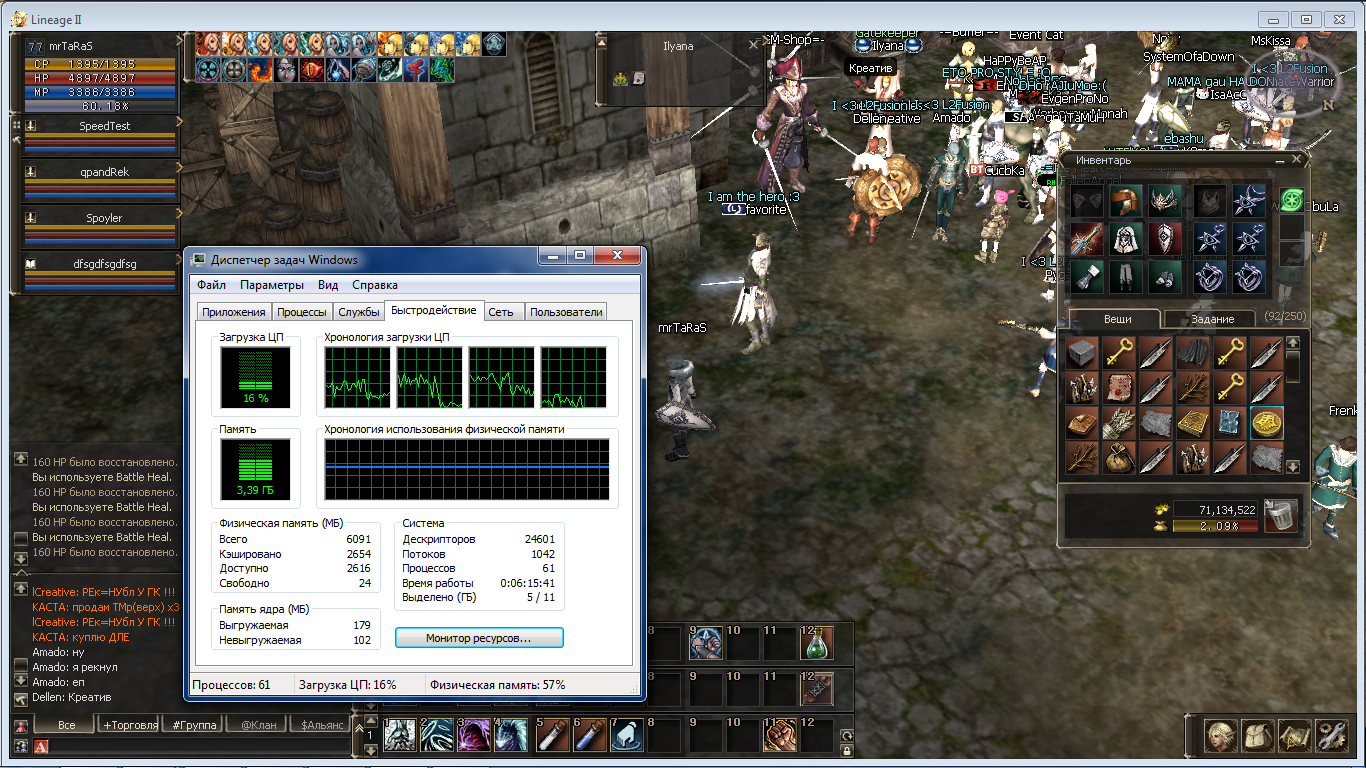
Task: Select the $Альянс chat tab
Action: point(321,725)
